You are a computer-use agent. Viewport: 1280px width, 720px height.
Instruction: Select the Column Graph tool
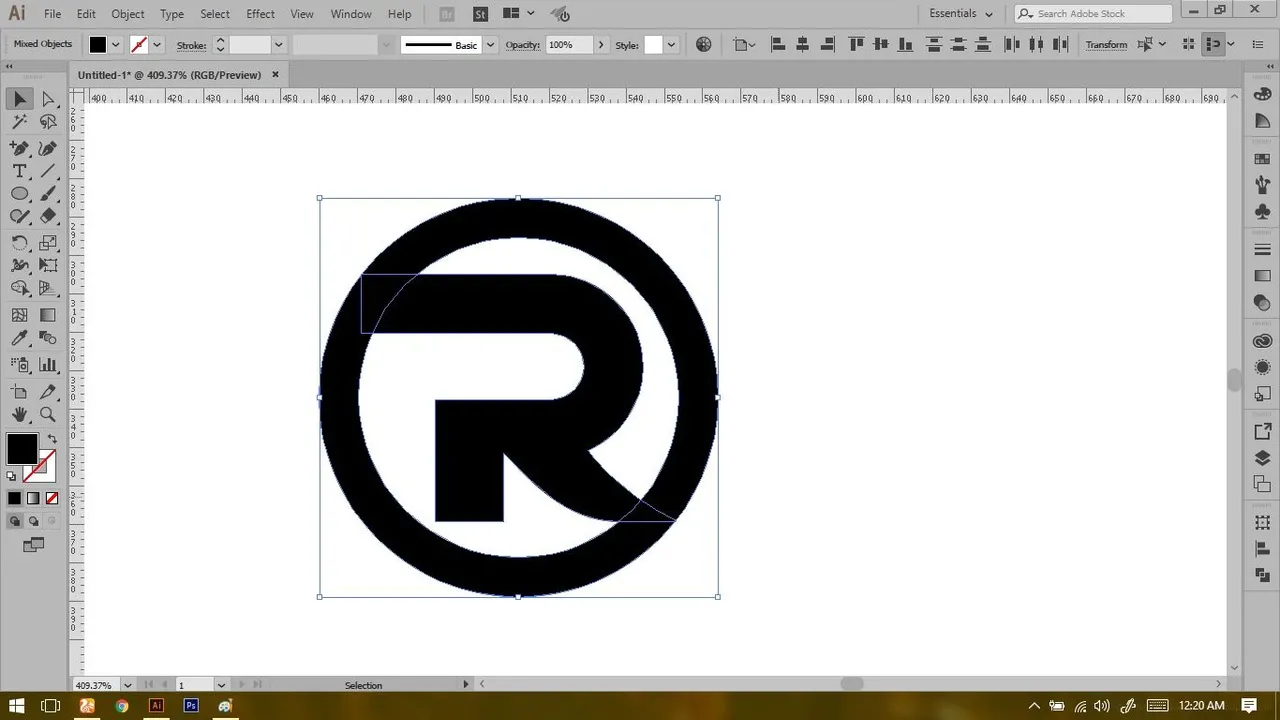[x=48, y=365]
